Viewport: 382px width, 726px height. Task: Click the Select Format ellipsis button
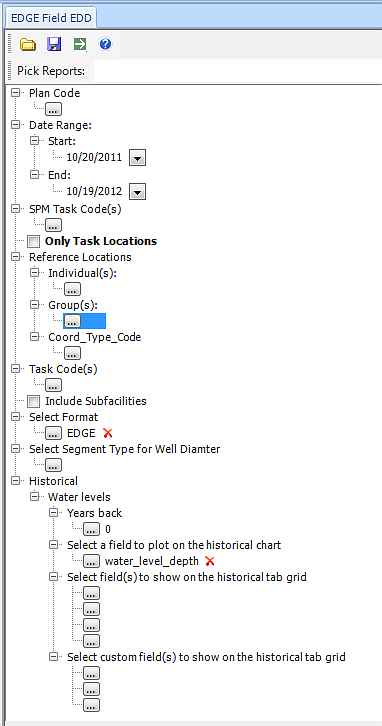point(53,433)
